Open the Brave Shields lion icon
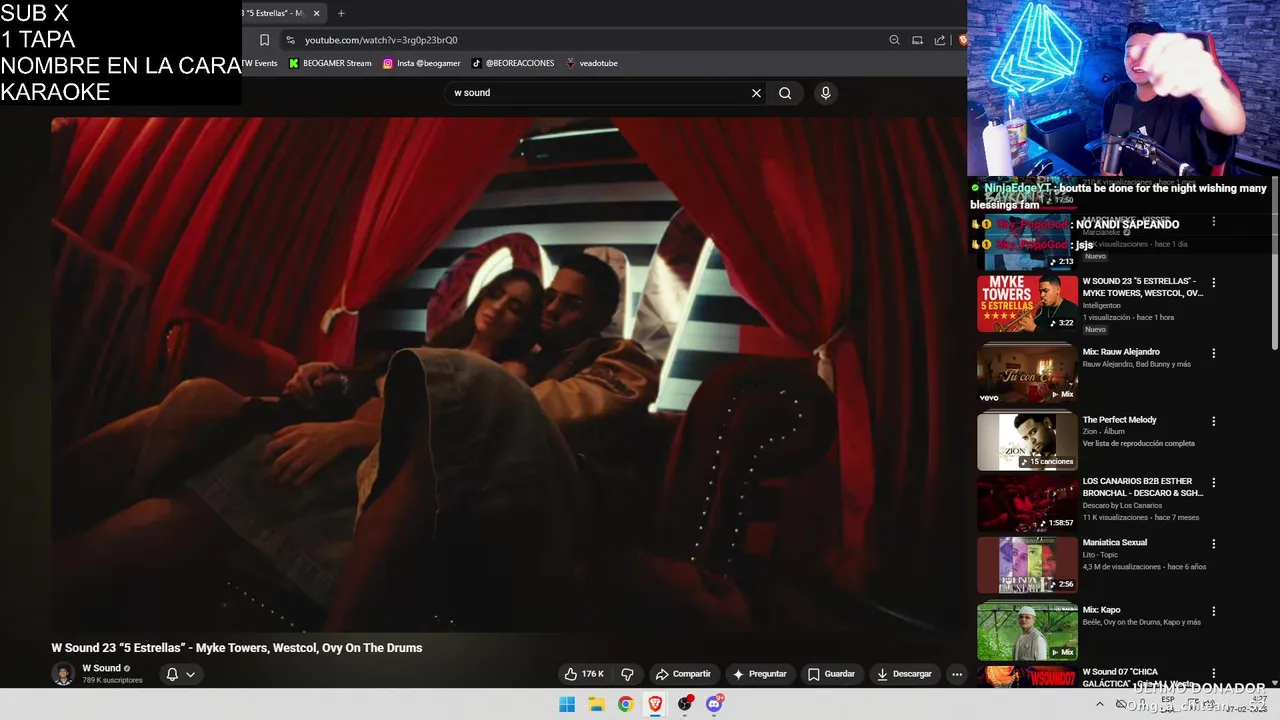The image size is (1280, 720). [962, 40]
